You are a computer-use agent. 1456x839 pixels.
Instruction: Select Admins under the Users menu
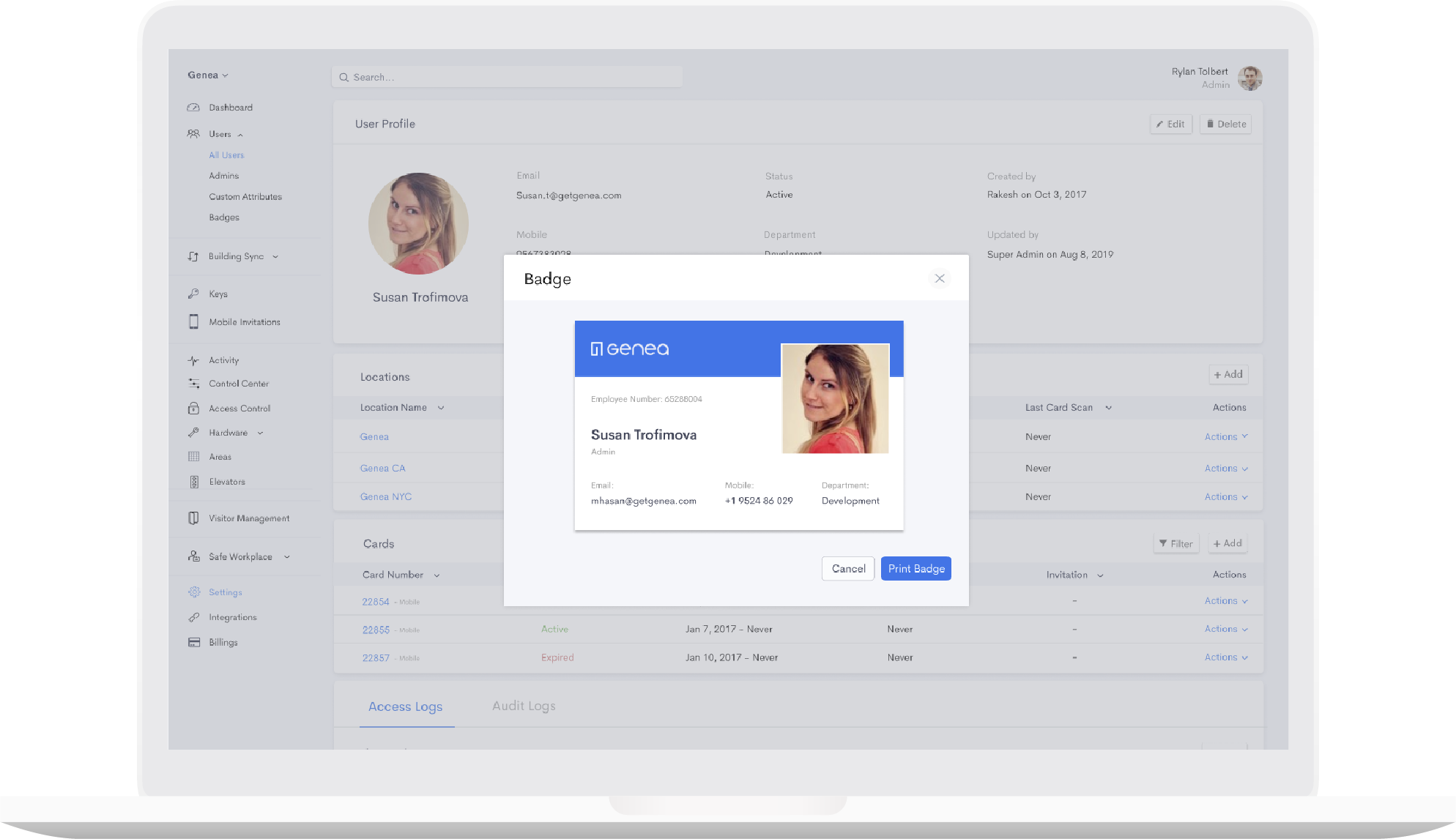(223, 175)
